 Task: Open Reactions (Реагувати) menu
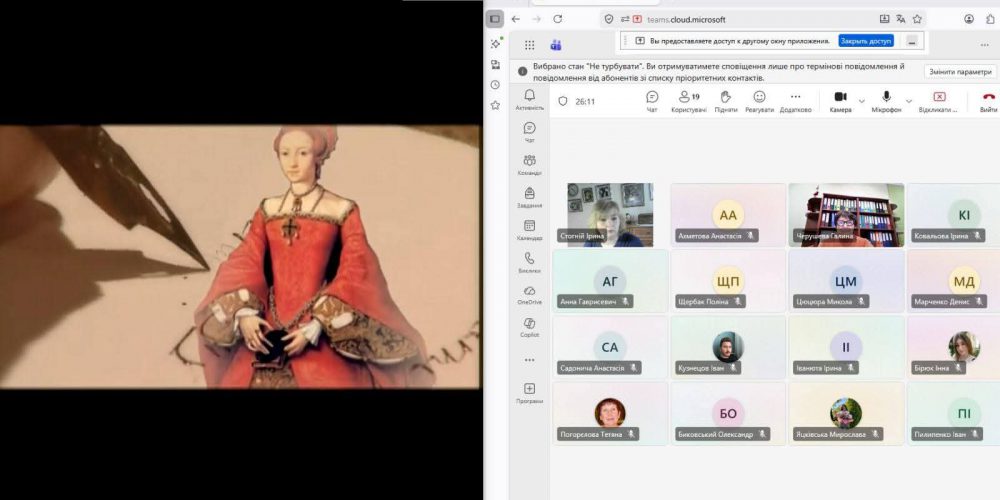pyautogui.click(x=760, y=101)
